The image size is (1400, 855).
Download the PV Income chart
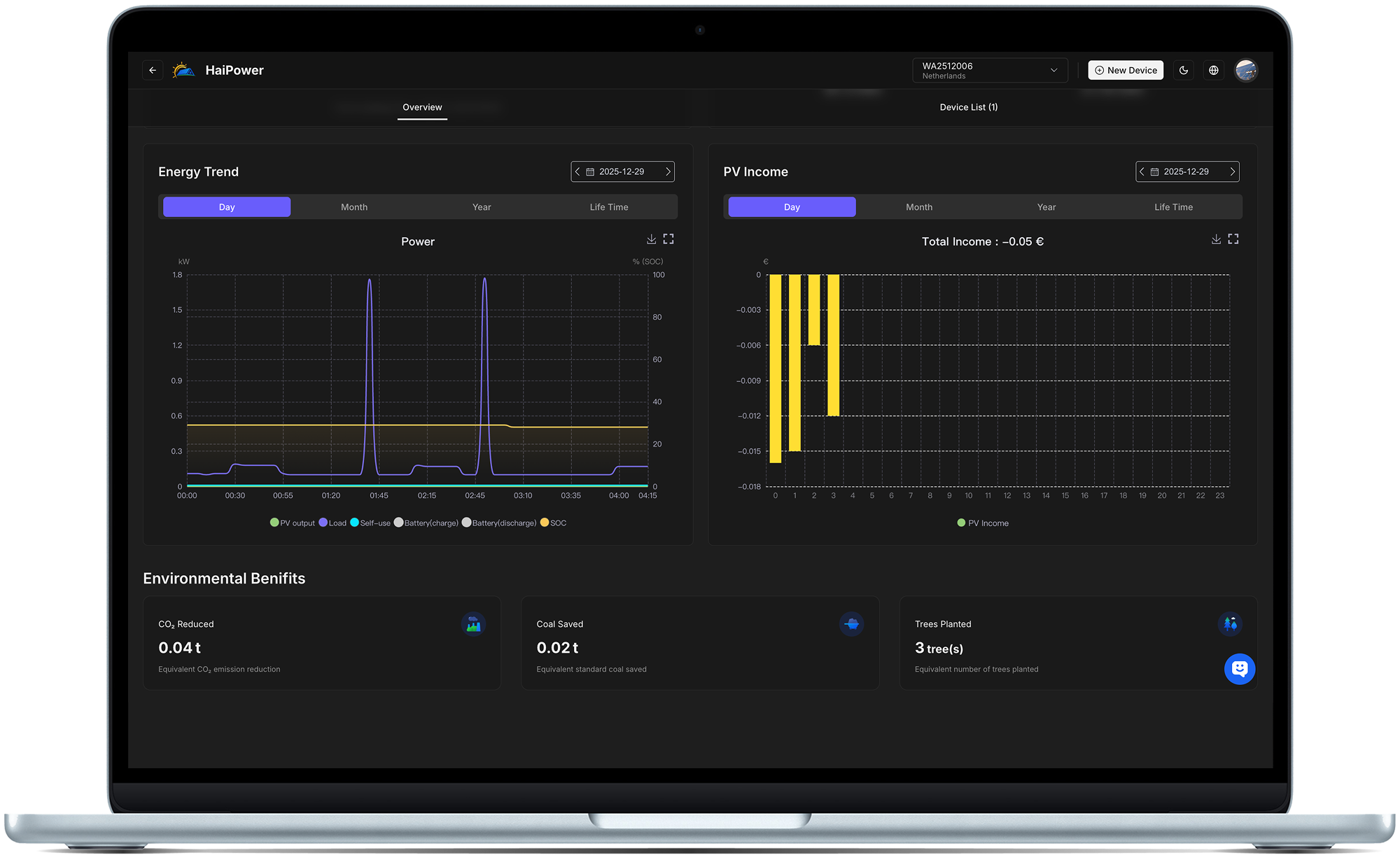click(x=1216, y=239)
